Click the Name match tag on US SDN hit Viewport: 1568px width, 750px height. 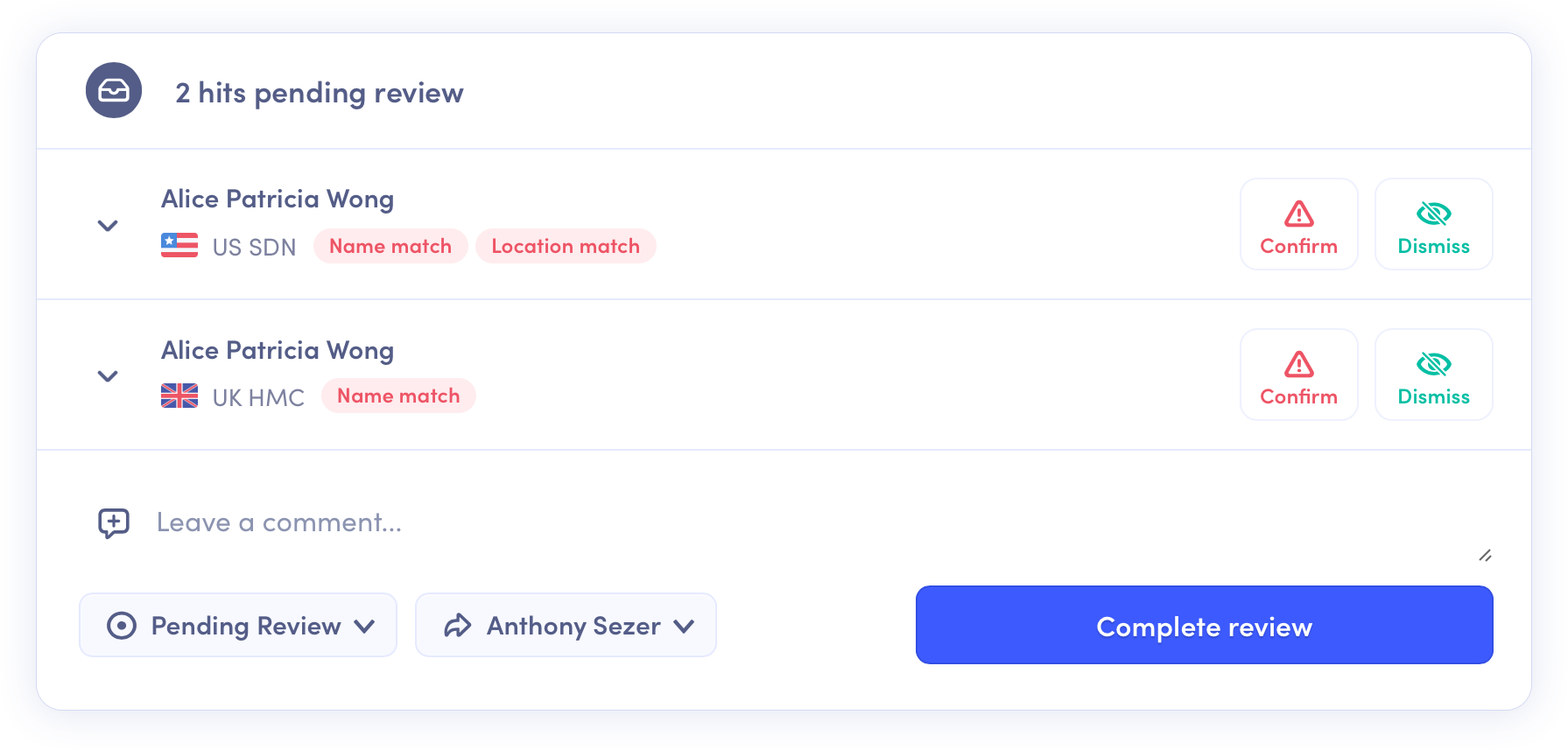pyautogui.click(x=390, y=246)
